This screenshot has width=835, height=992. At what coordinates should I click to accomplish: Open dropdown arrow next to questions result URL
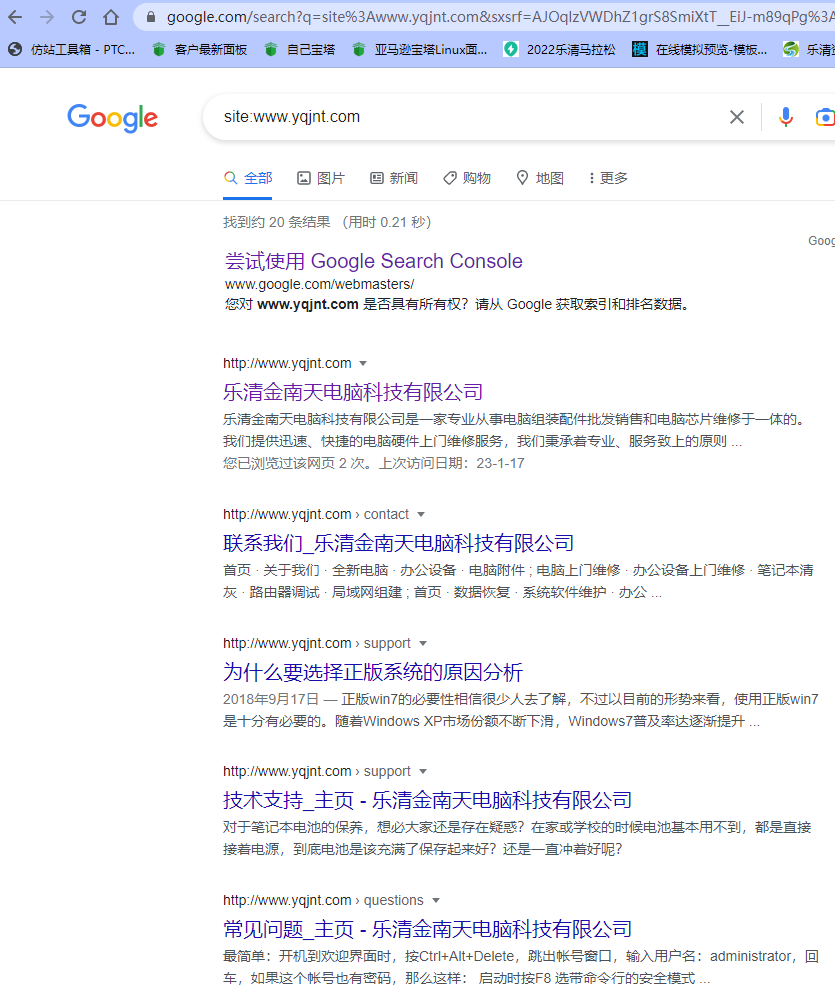[x=436, y=901]
